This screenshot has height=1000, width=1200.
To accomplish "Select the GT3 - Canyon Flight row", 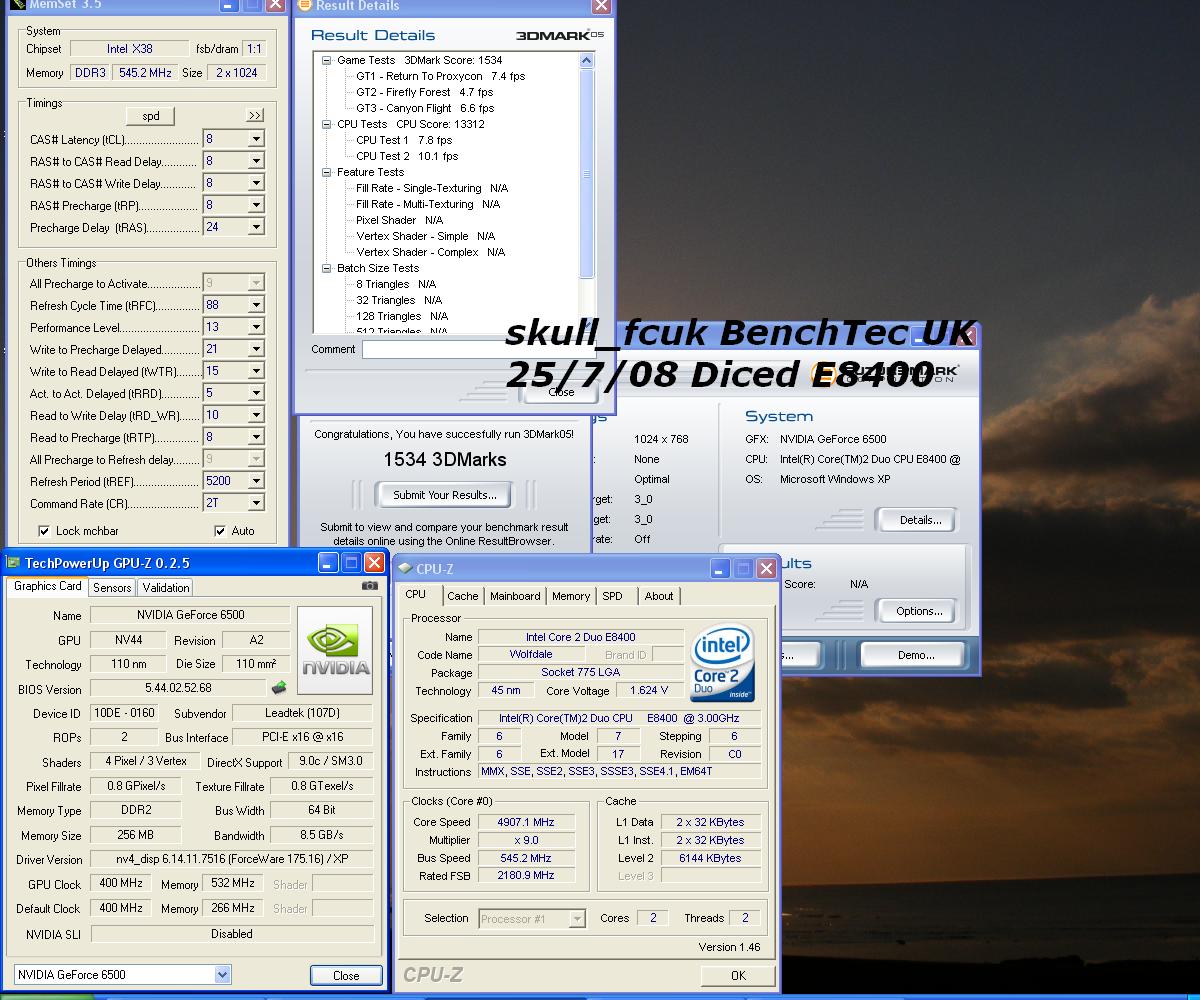I will (425, 108).
